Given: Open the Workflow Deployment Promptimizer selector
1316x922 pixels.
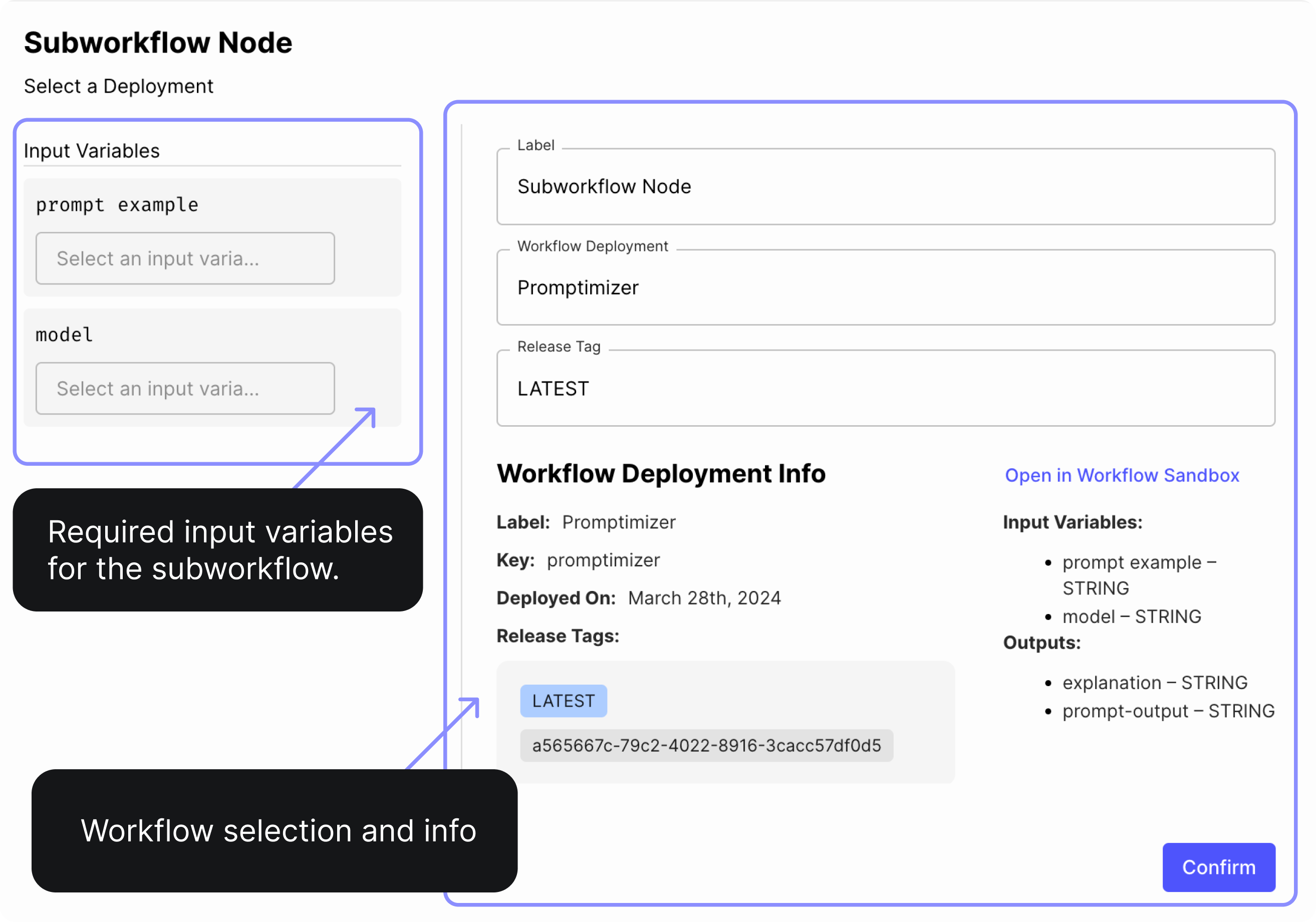Looking at the screenshot, I should tap(885, 287).
